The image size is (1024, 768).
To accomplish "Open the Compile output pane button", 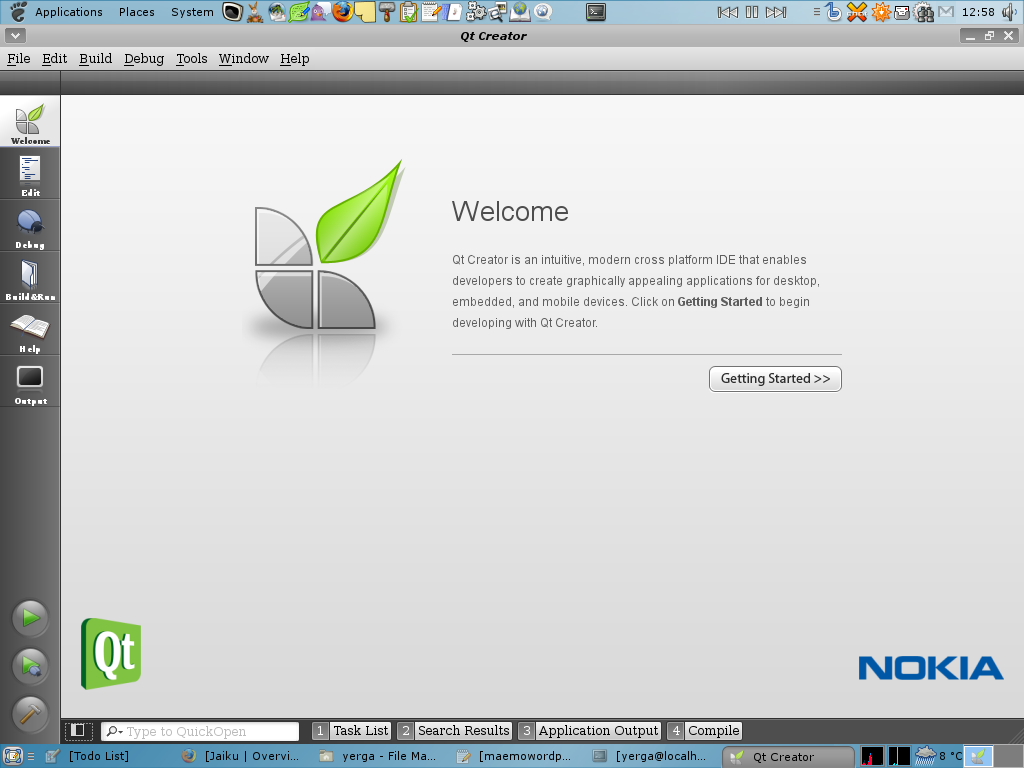I will pos(704,731).
